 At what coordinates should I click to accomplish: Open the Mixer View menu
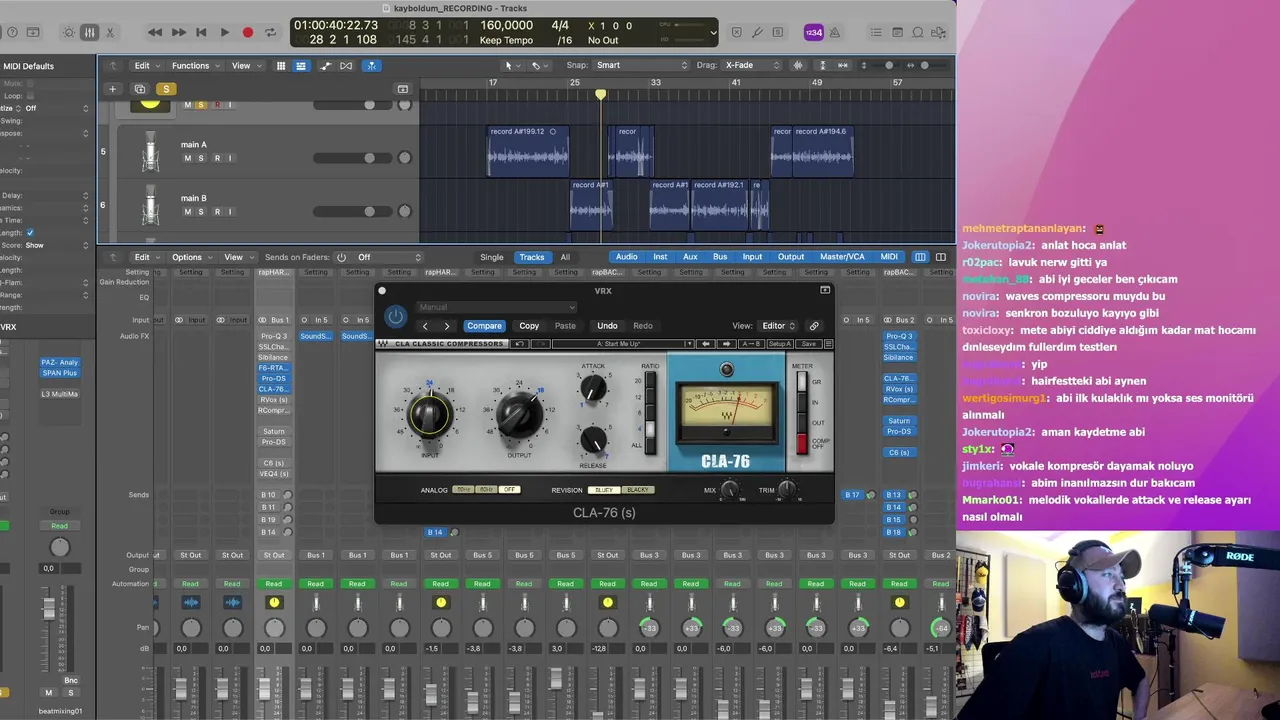[x=237, y=257]
